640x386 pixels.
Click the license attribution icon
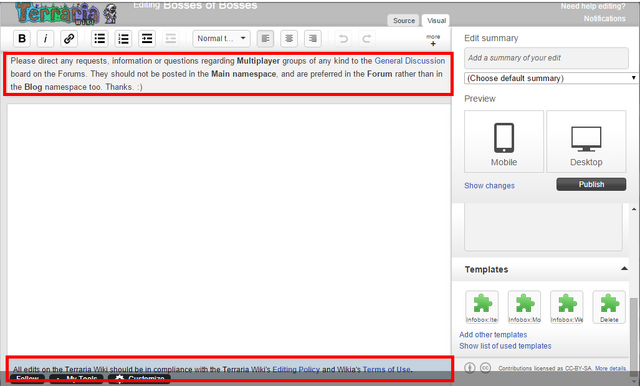click(x=470, y=368)
